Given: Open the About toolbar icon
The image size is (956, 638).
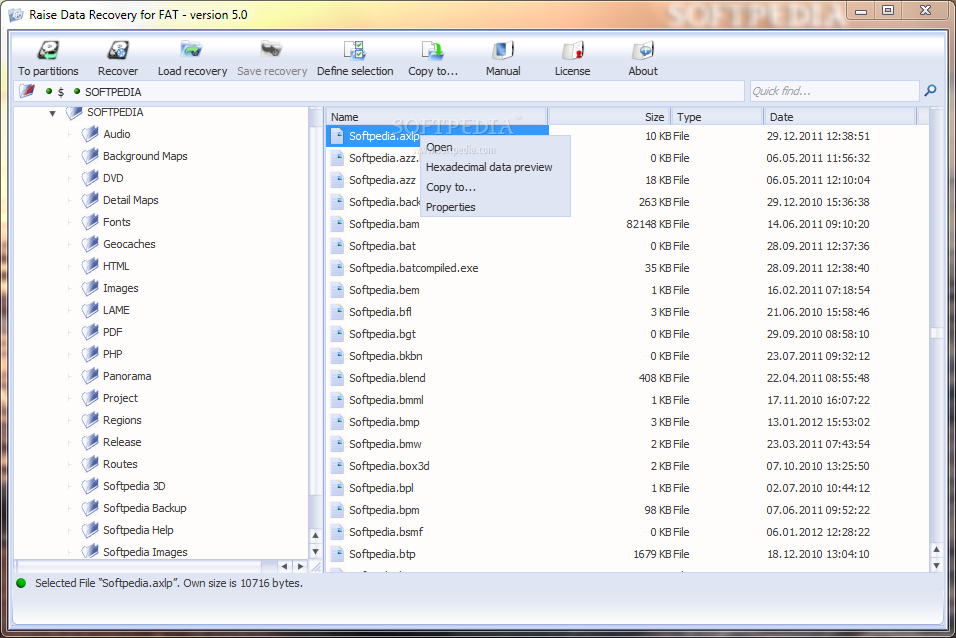Looking at the screenshot, I should point(643,50).
